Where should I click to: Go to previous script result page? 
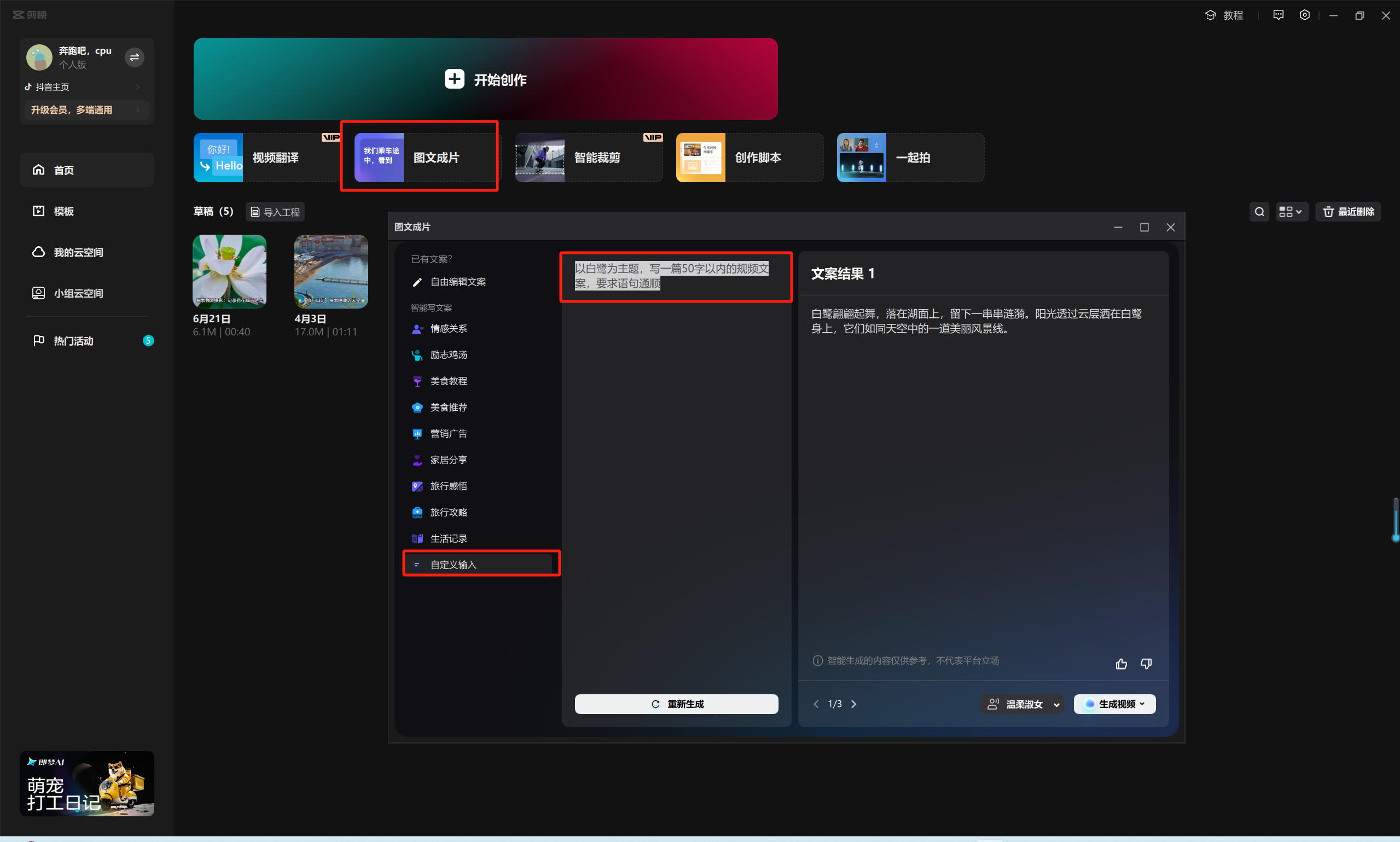point(816,704)
